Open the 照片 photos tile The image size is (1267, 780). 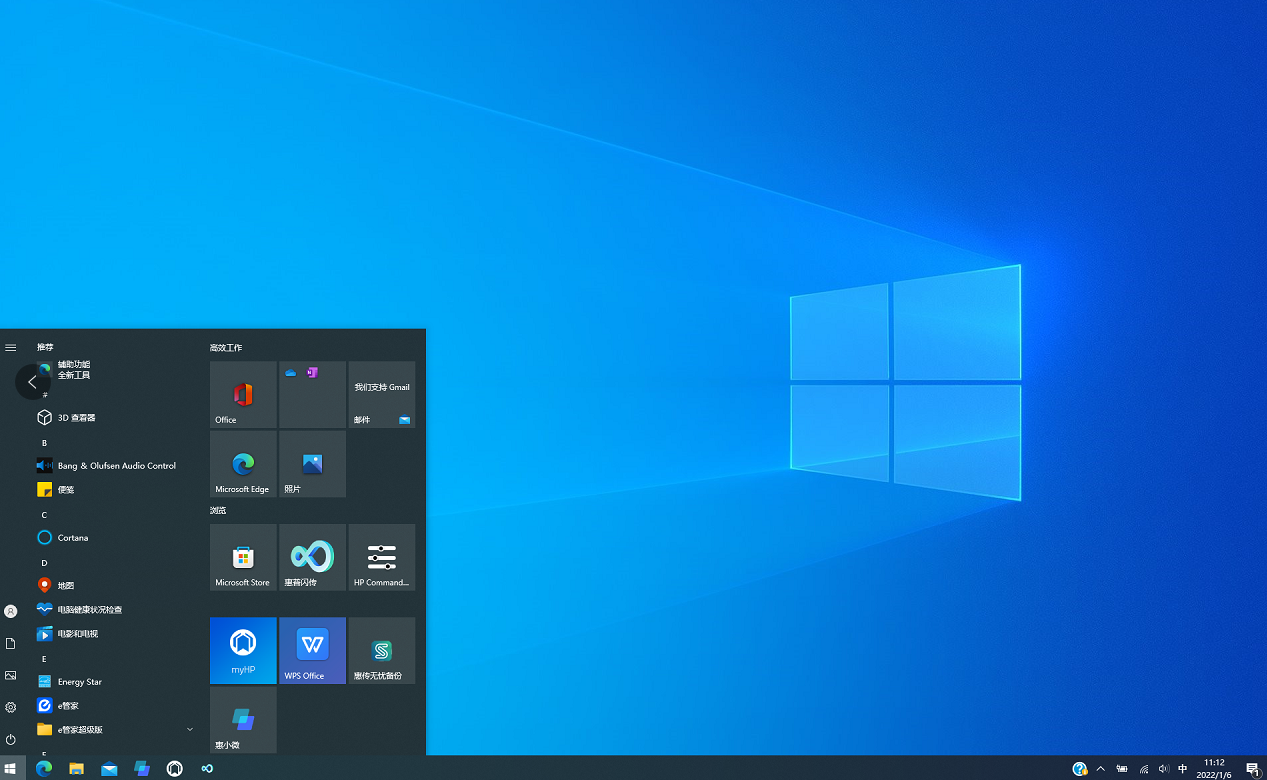(312, 464)
